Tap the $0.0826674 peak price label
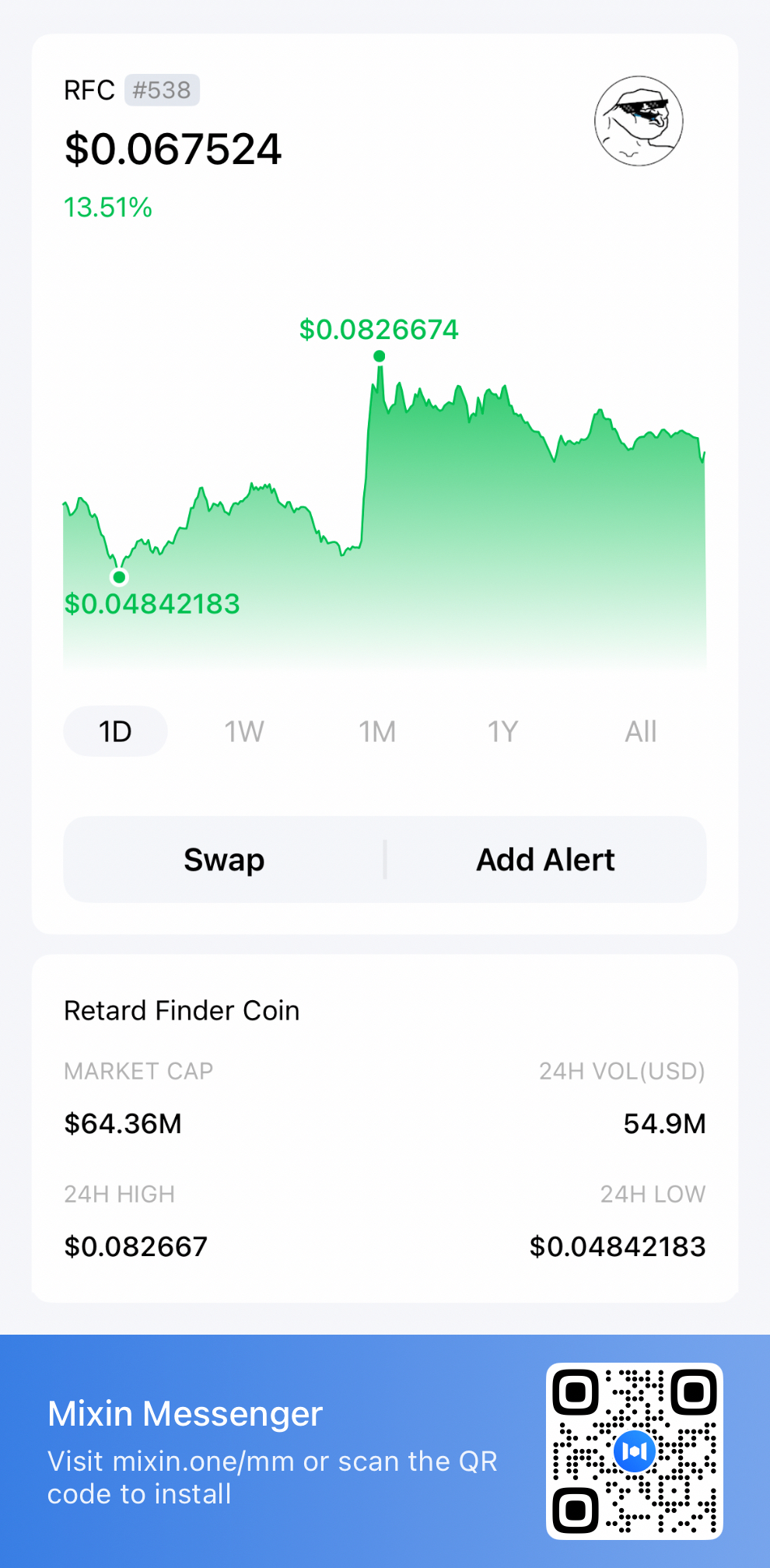Screen dimensions: 770x1568 point(379,329)
